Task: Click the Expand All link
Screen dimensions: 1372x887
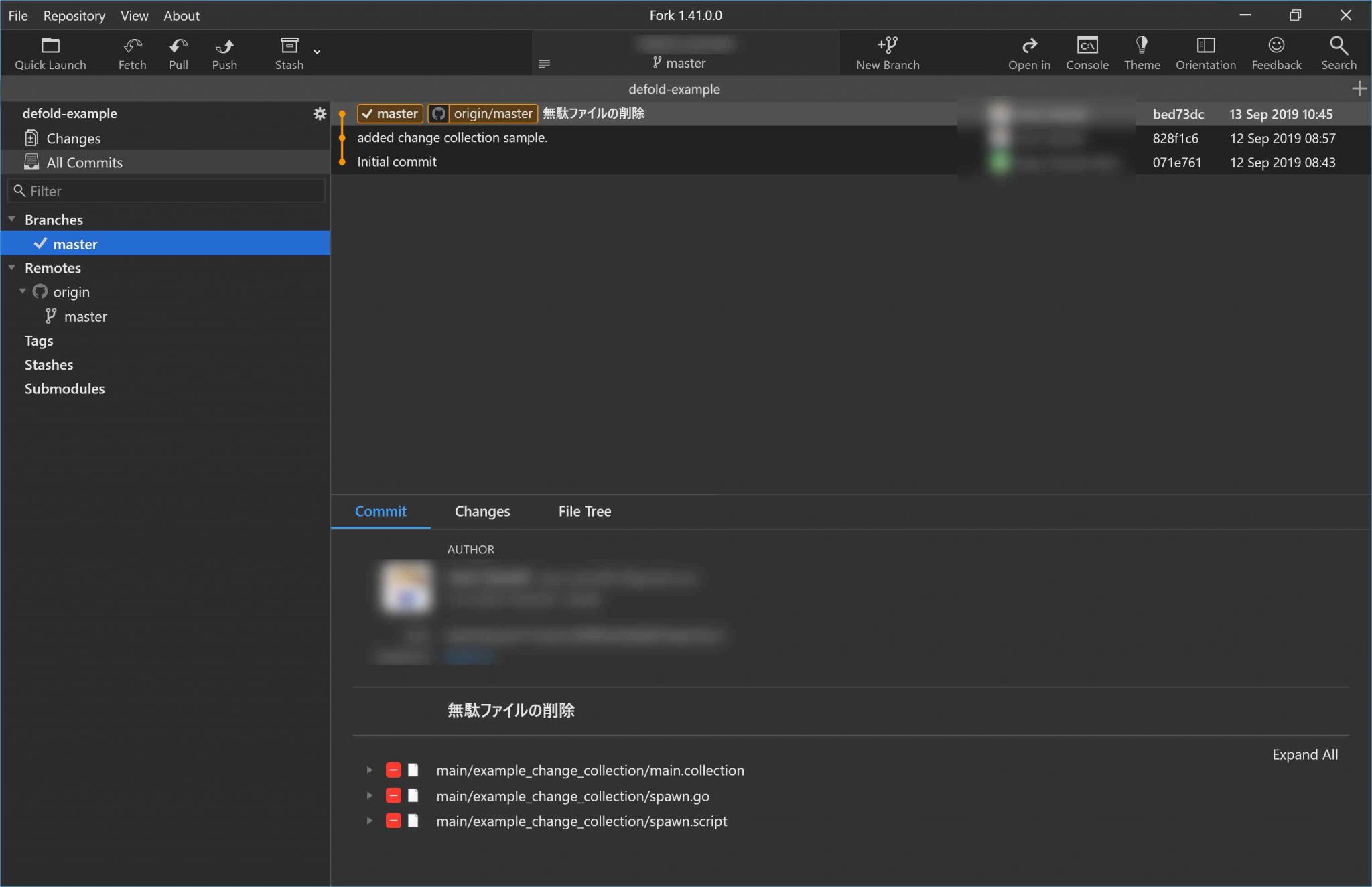Action: (x=1304, y=754)
